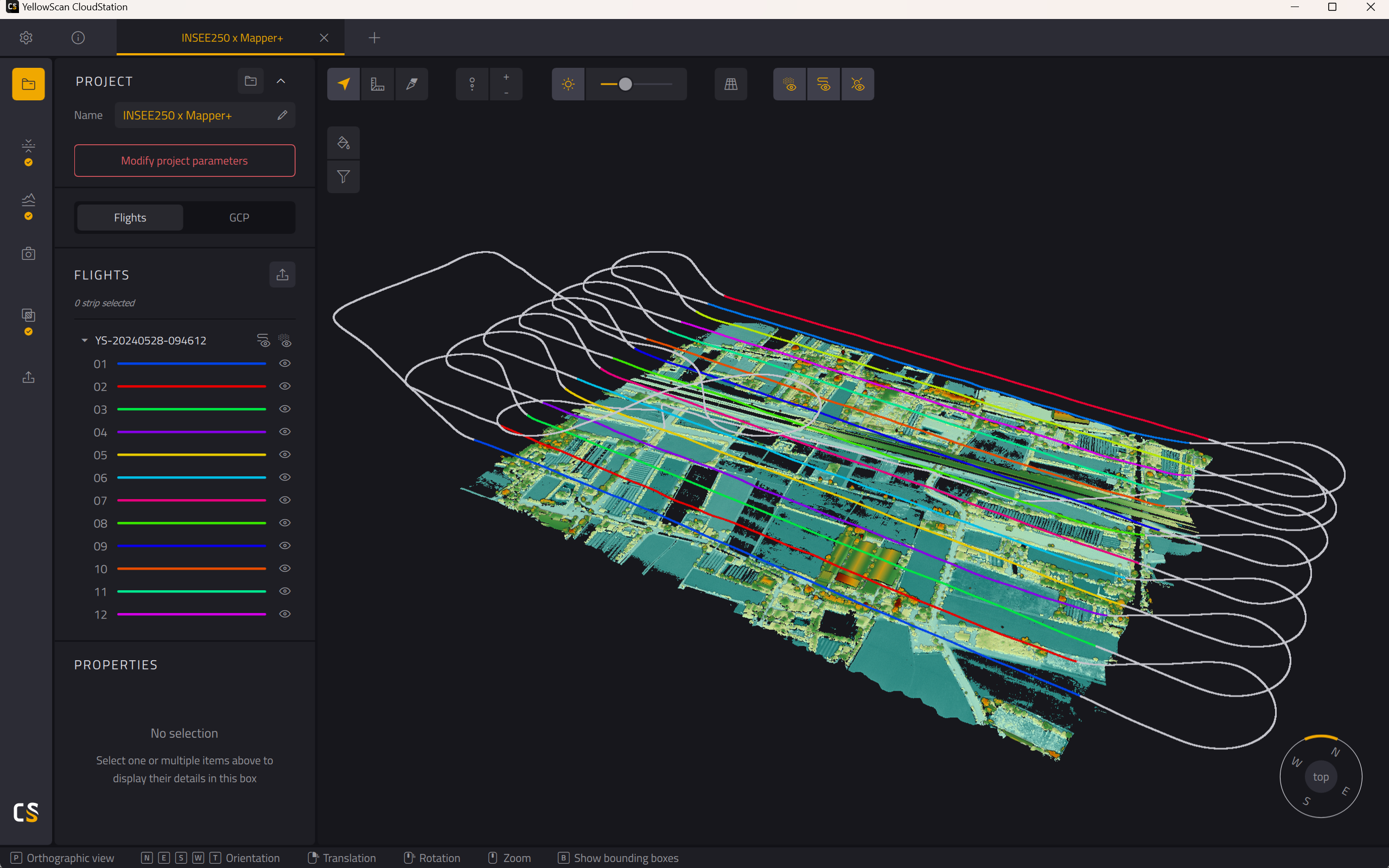This screenshot has width=1389, height=868.
Task: Switch to the GCP tab
Action: coord(239,218)
